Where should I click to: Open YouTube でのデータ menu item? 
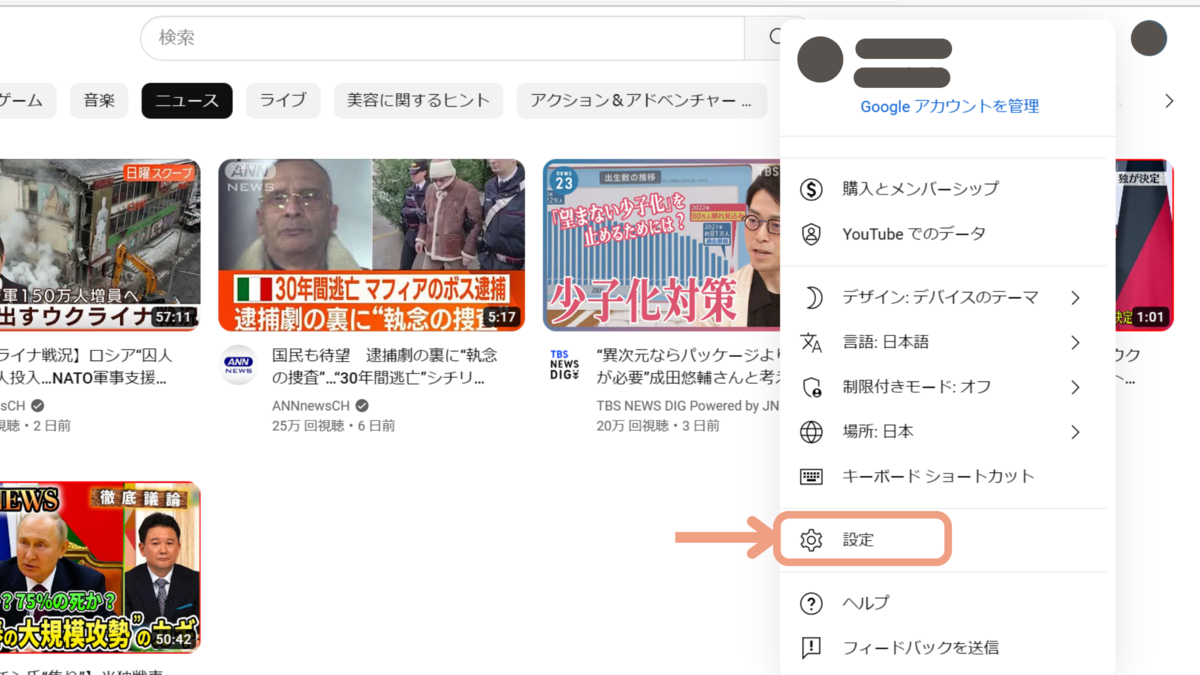[947, 233]
